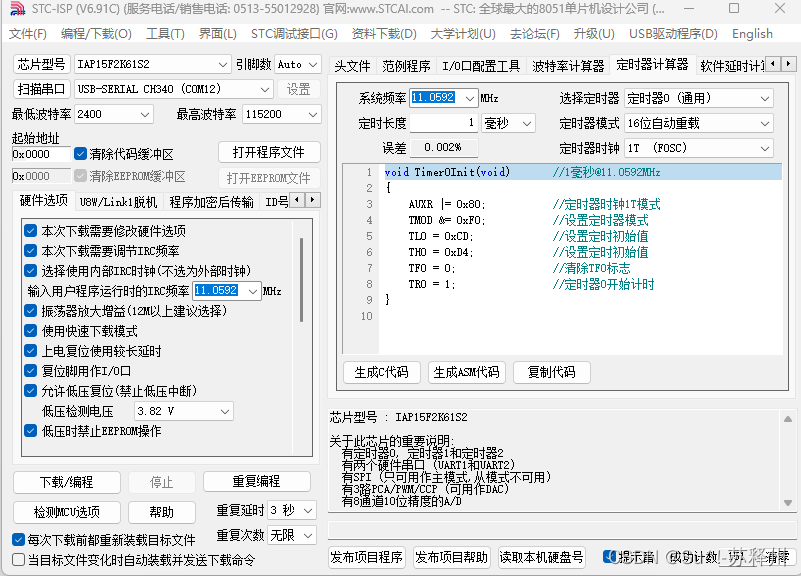Open the STC调试接口(G) menu
This screenshot has height=576, width=801.
tap(294, 34)
